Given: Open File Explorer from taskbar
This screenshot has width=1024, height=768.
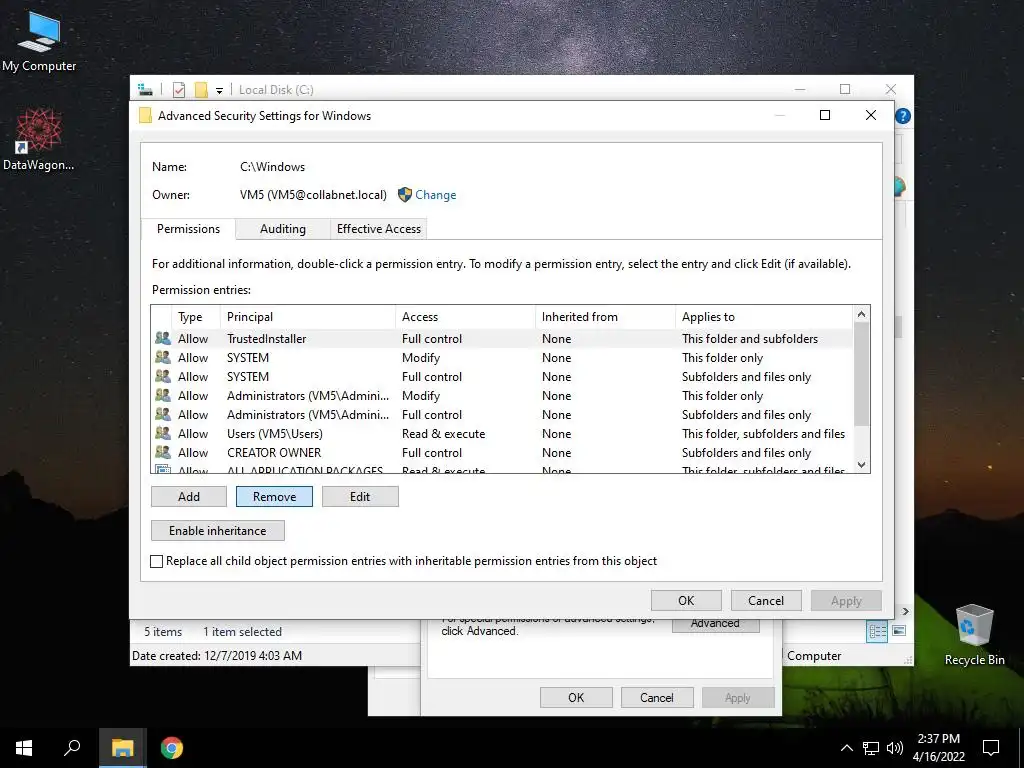Looking at the screenshot, I should point(122,748).
